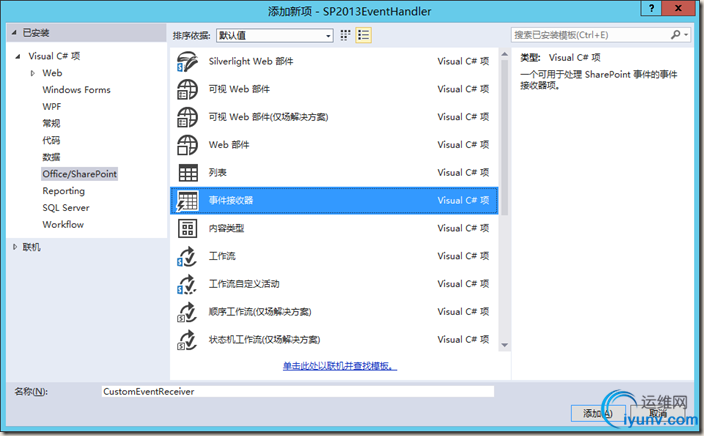Select the 状态机工作流(仅场解决方案) icon
This screenshot has height=436, width=704.
[x=187, y=340]
